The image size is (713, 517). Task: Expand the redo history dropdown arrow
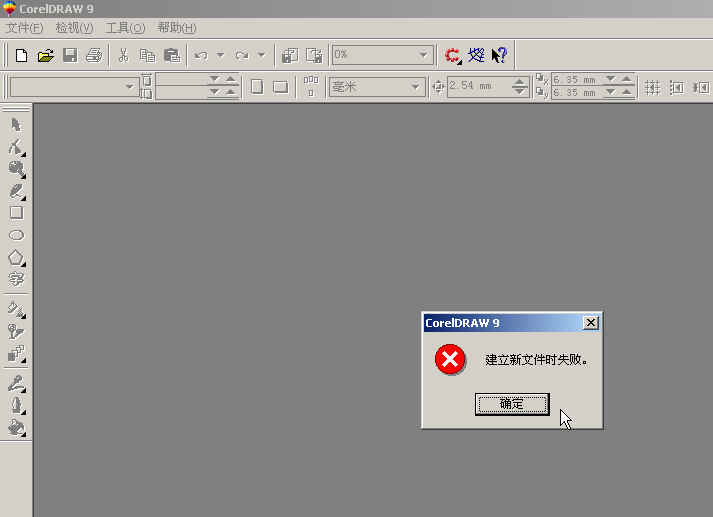[x=261, y=55]
